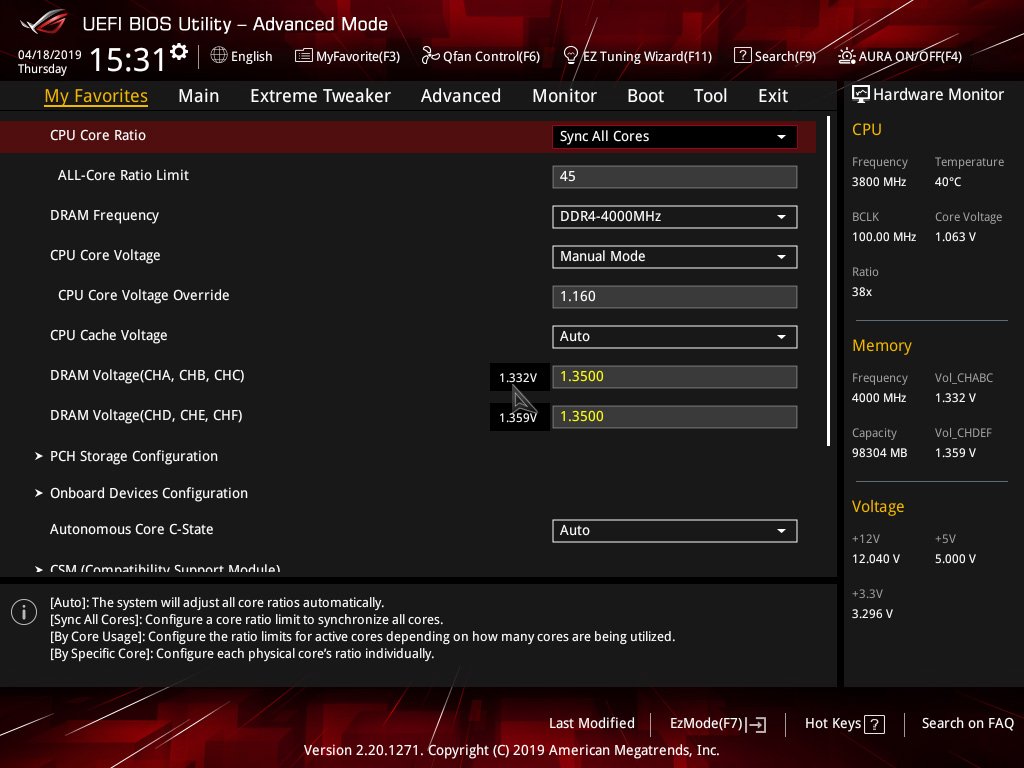The image size is (1024, 768).
Task: Expand Onboard Devices Configuration submenu
Action: (141, 494)
